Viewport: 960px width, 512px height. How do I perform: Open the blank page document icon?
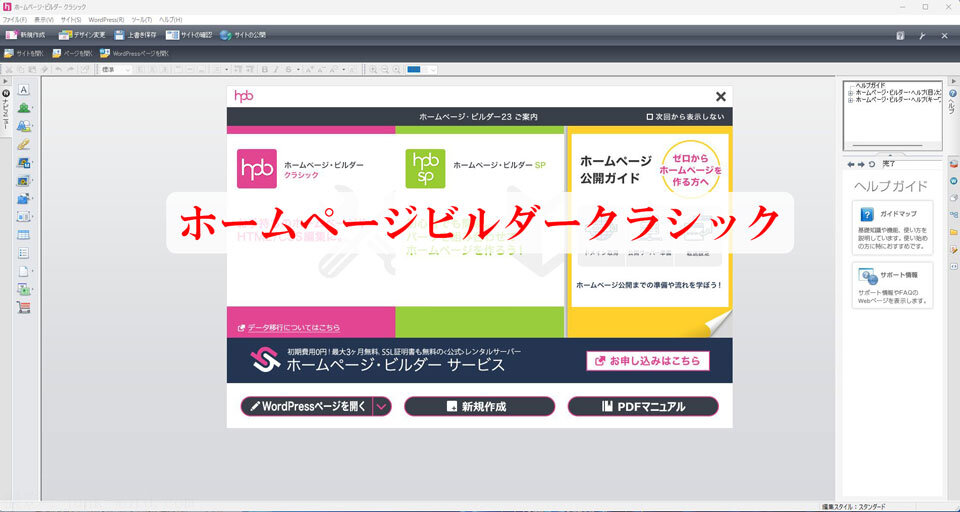pyautogui.click(x=23, y=271)
